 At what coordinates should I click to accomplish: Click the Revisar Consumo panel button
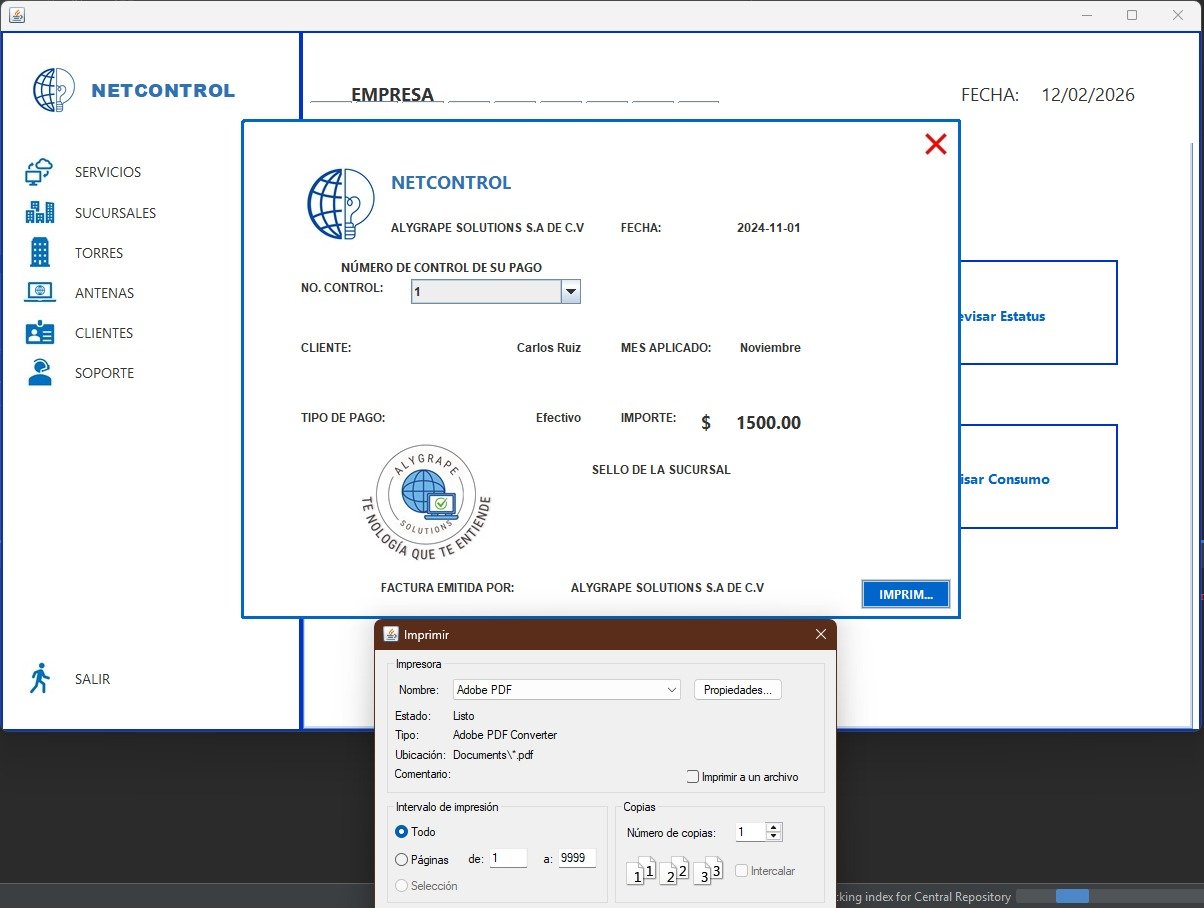pos(1037,476)
